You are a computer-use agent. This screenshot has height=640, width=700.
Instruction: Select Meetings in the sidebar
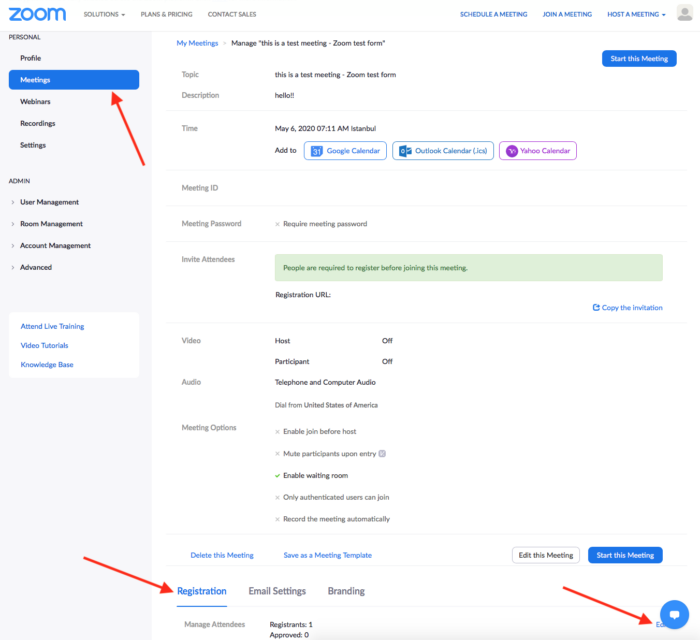(x=74, y=80)
